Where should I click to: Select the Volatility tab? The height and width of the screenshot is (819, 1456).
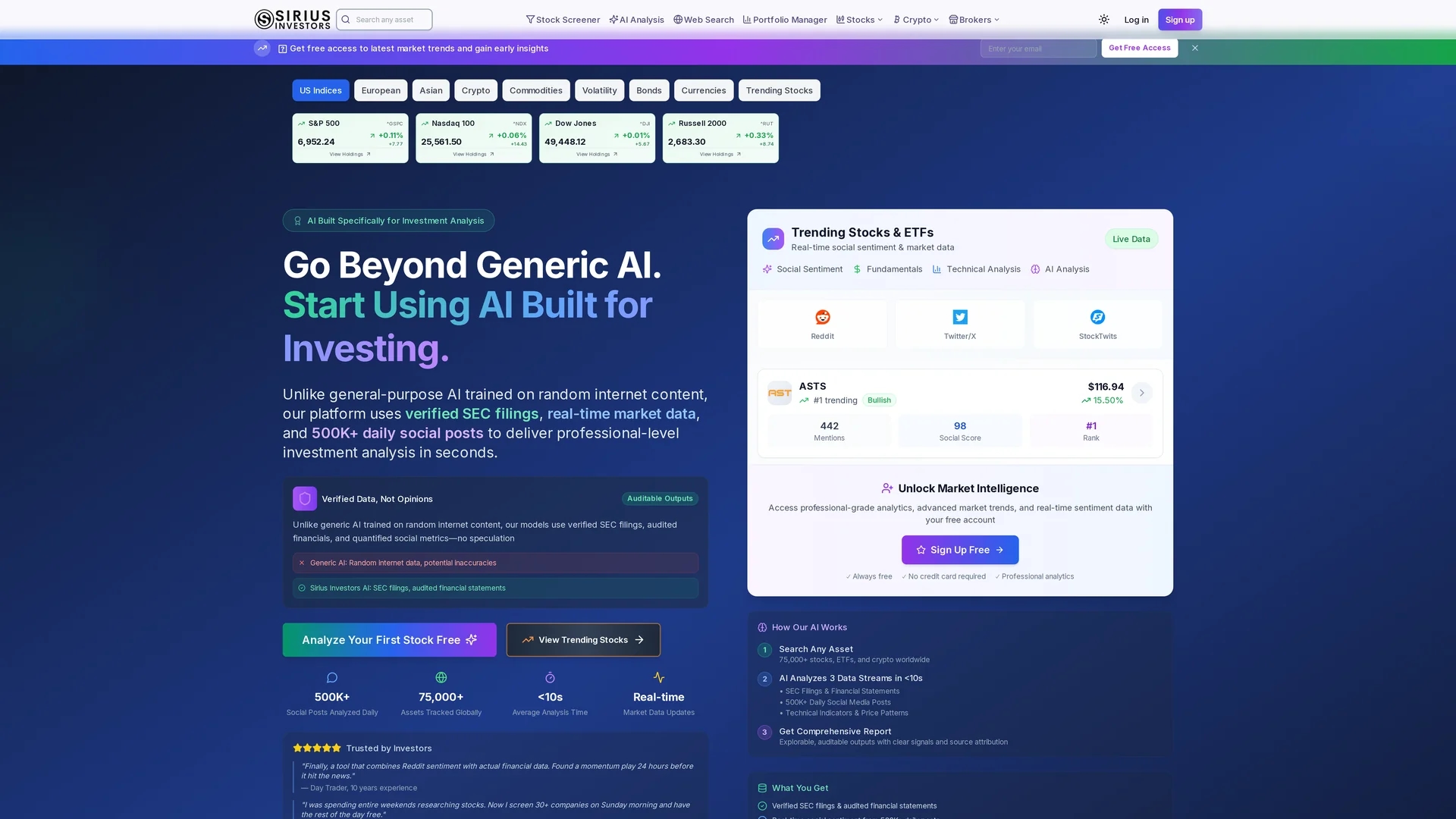coord(600,90)
